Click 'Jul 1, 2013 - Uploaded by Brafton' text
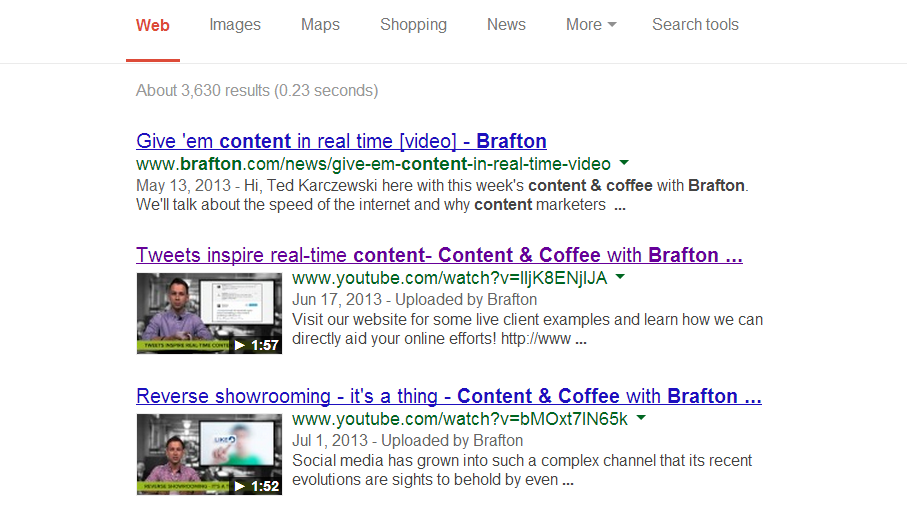Viewport: 907px width, 515px height. tap(408, 441)
